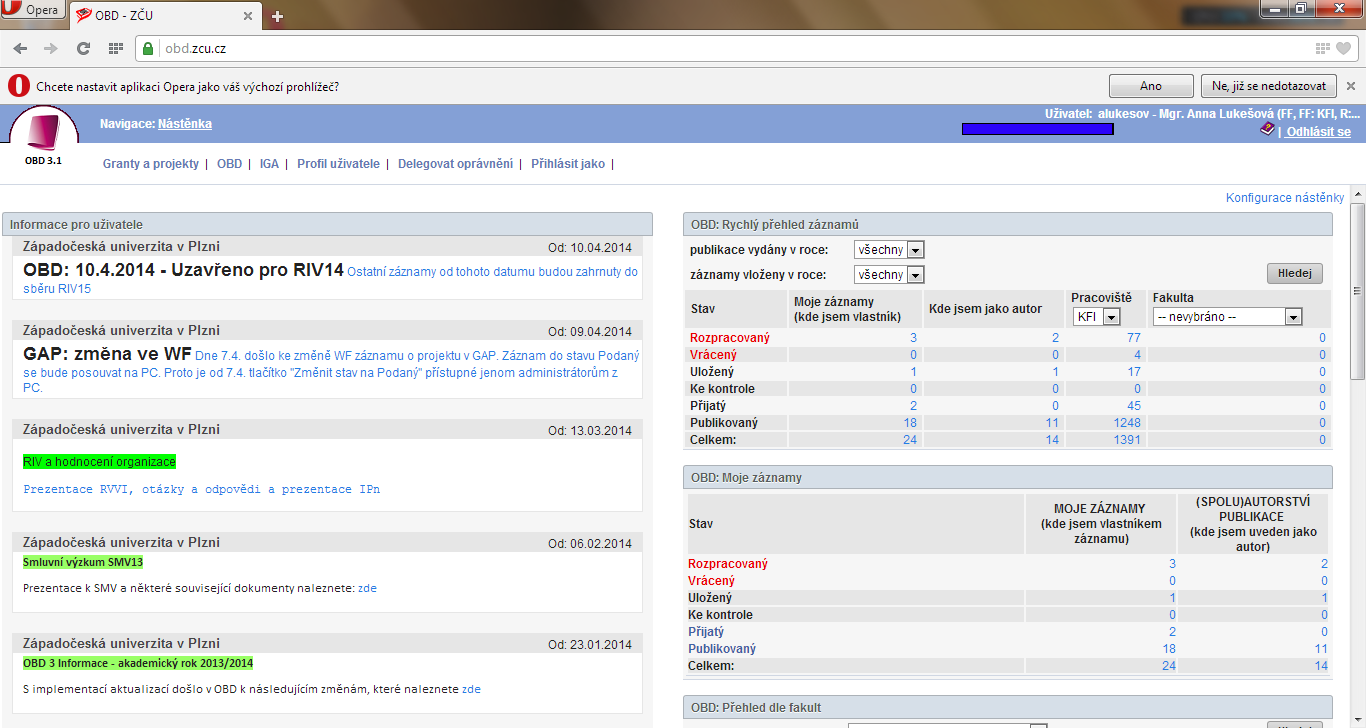Image resolution: width=1366 pixels, height=728 pixels.
Task: Click the GAP WF change description link
Action: [x=331, y=371]
